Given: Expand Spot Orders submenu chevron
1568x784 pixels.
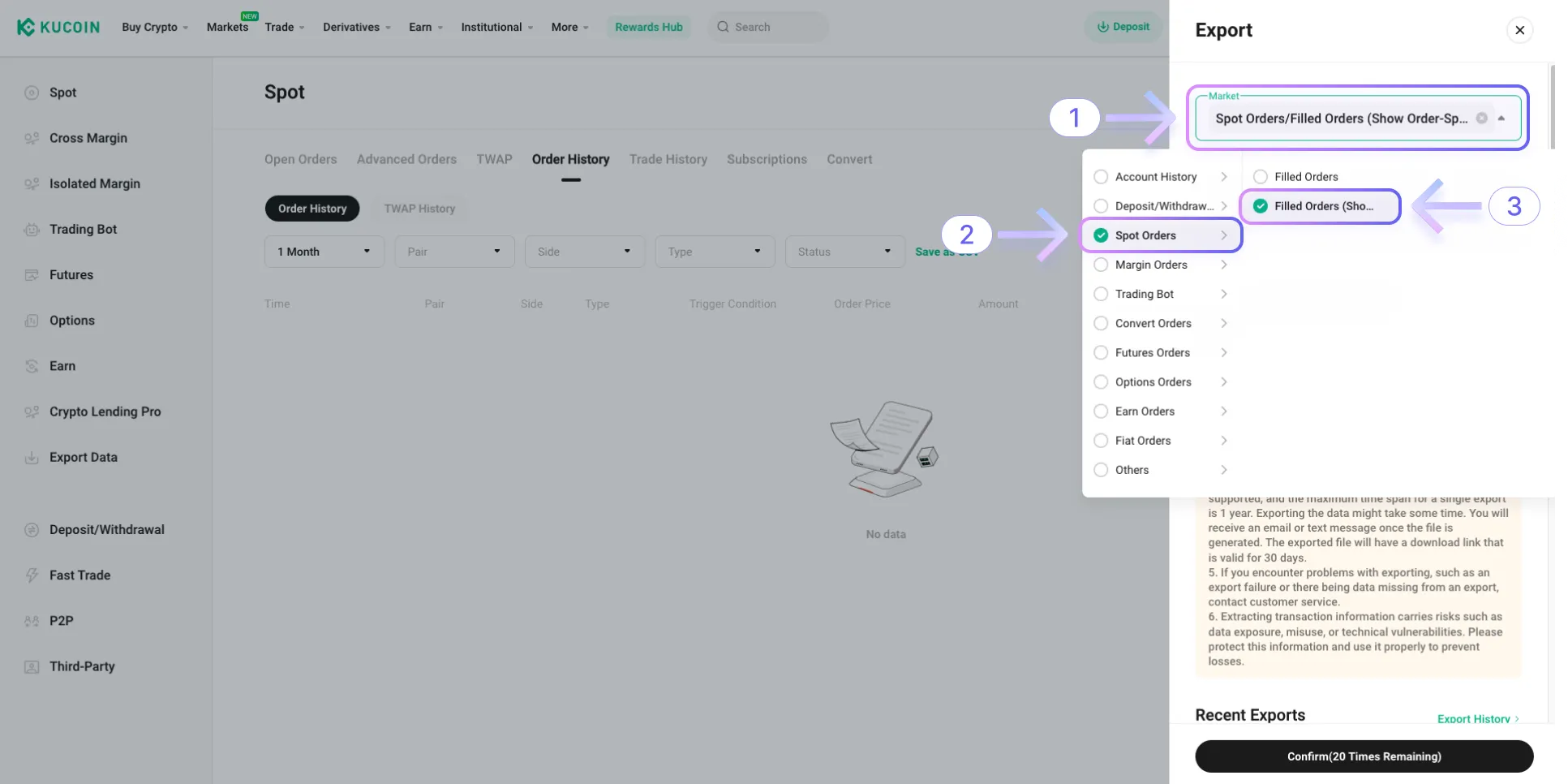Looking at the screenshot, I should (x=1224, y=235).
